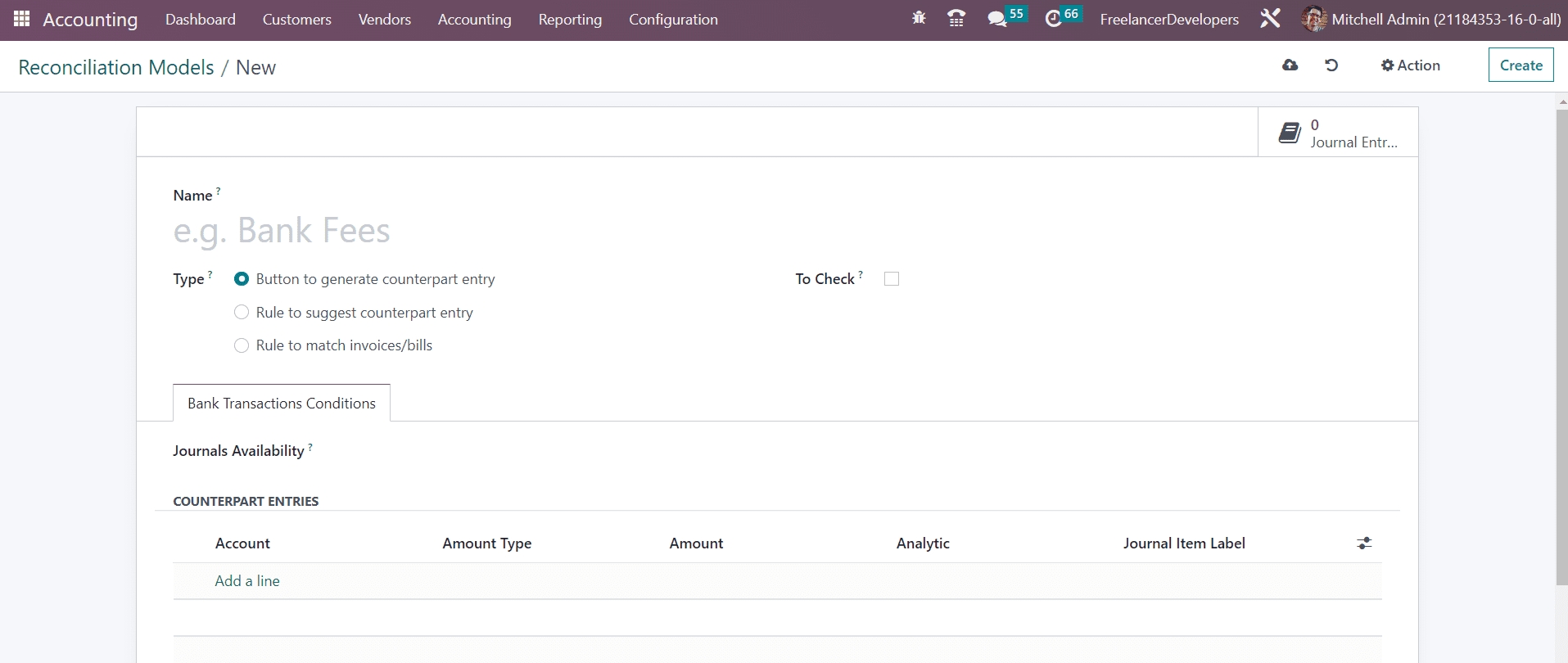Click the discard changes undo icon

1331,65
